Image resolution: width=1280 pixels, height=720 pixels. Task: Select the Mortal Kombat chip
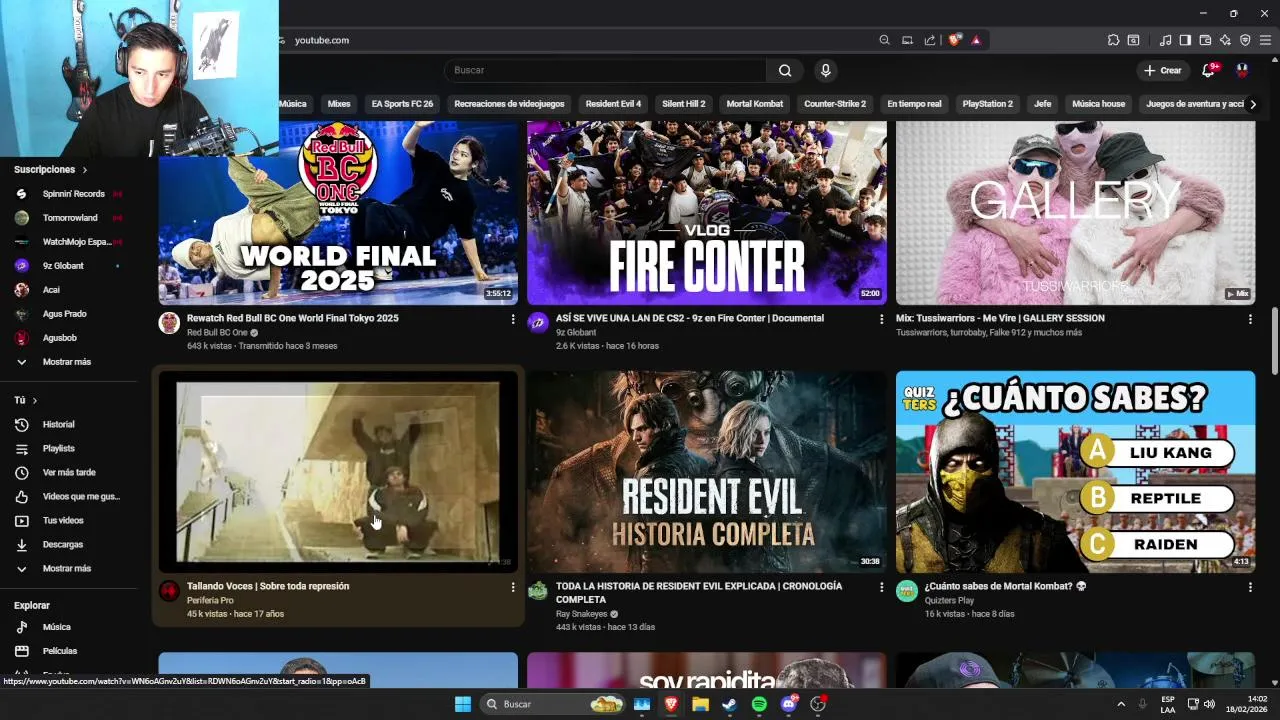755,104
